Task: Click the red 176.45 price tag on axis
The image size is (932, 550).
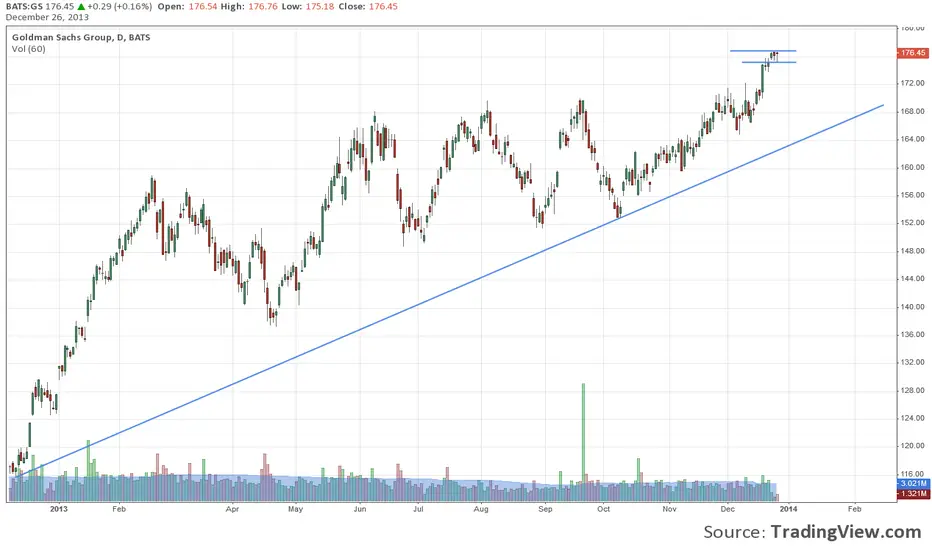Action: (912, 53)
